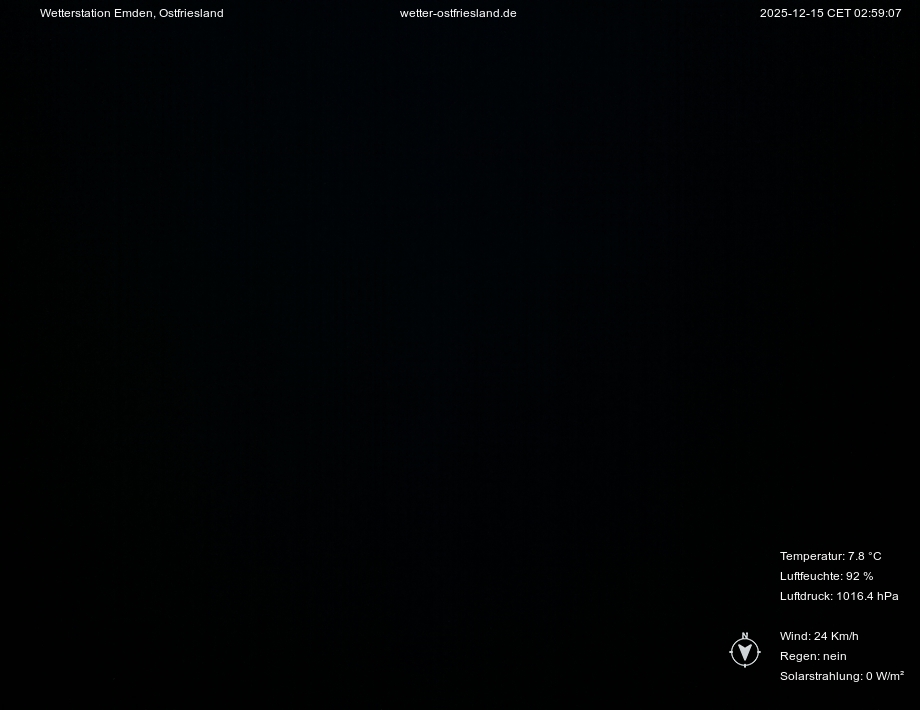
Task: Click the Luftdruck label
Action: pos(806,596)
